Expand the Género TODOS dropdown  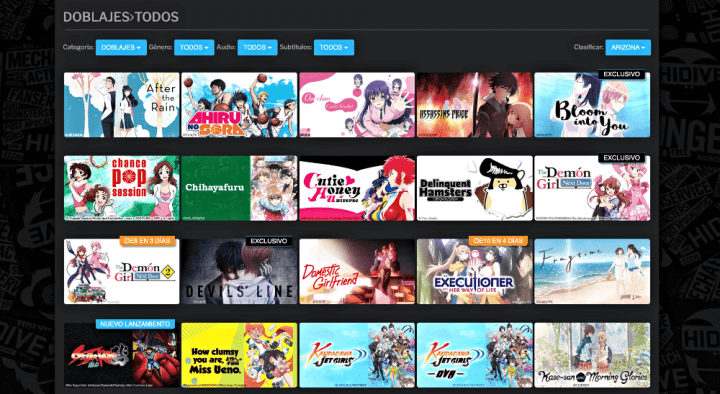pos(194,47)
